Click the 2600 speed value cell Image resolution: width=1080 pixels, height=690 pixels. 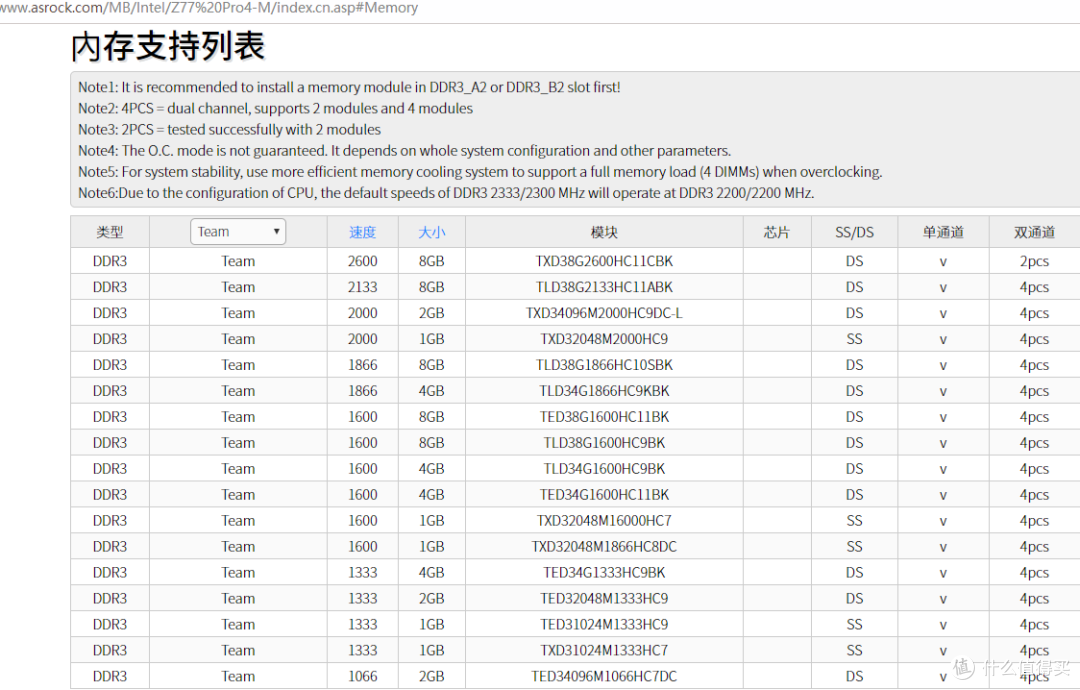point(362,261)
